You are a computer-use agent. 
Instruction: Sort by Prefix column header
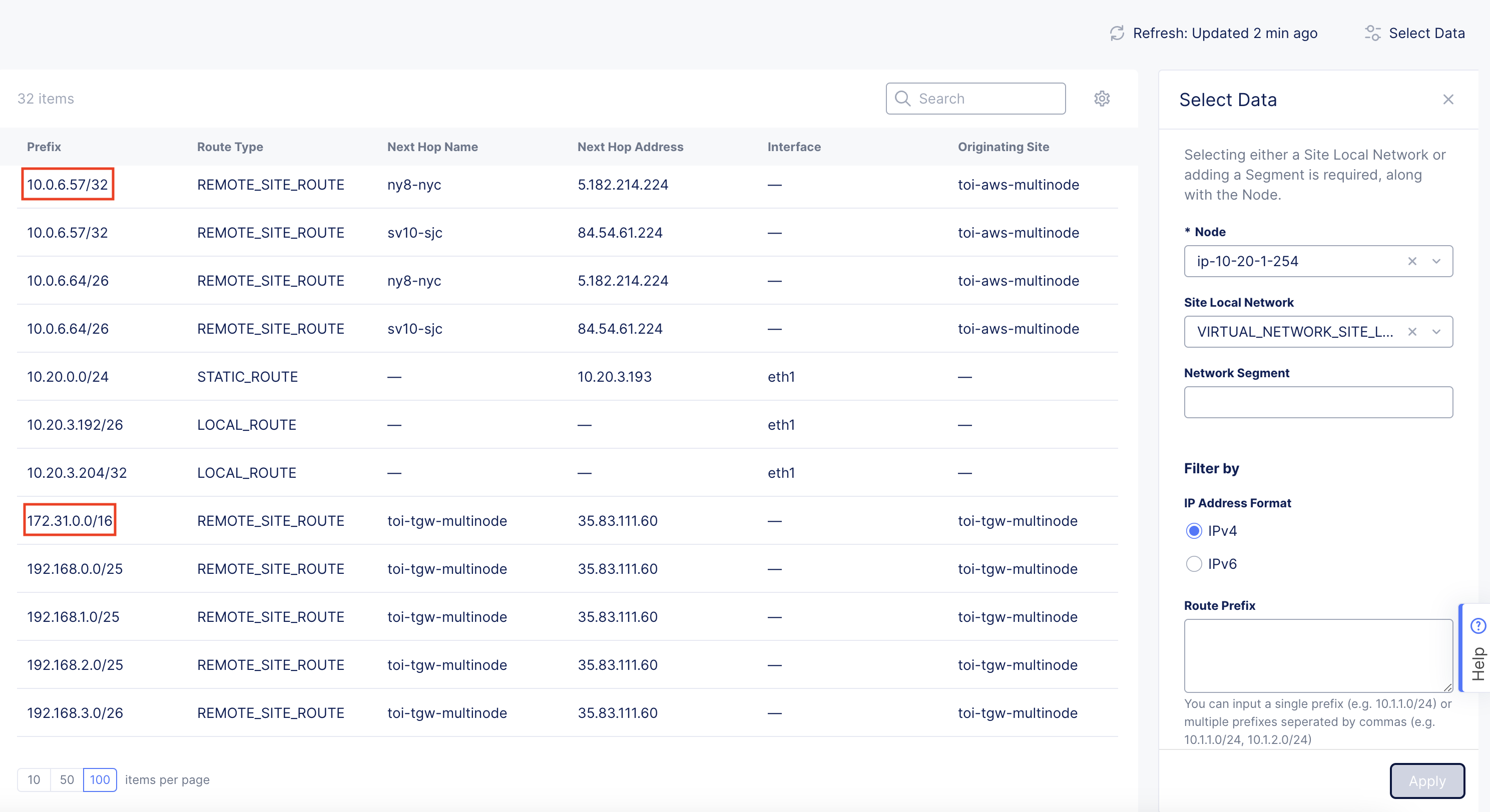(x=44, y=147)
